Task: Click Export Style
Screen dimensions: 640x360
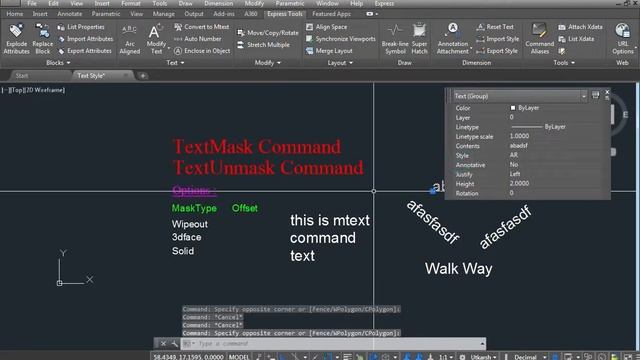Action: (497, 51)
